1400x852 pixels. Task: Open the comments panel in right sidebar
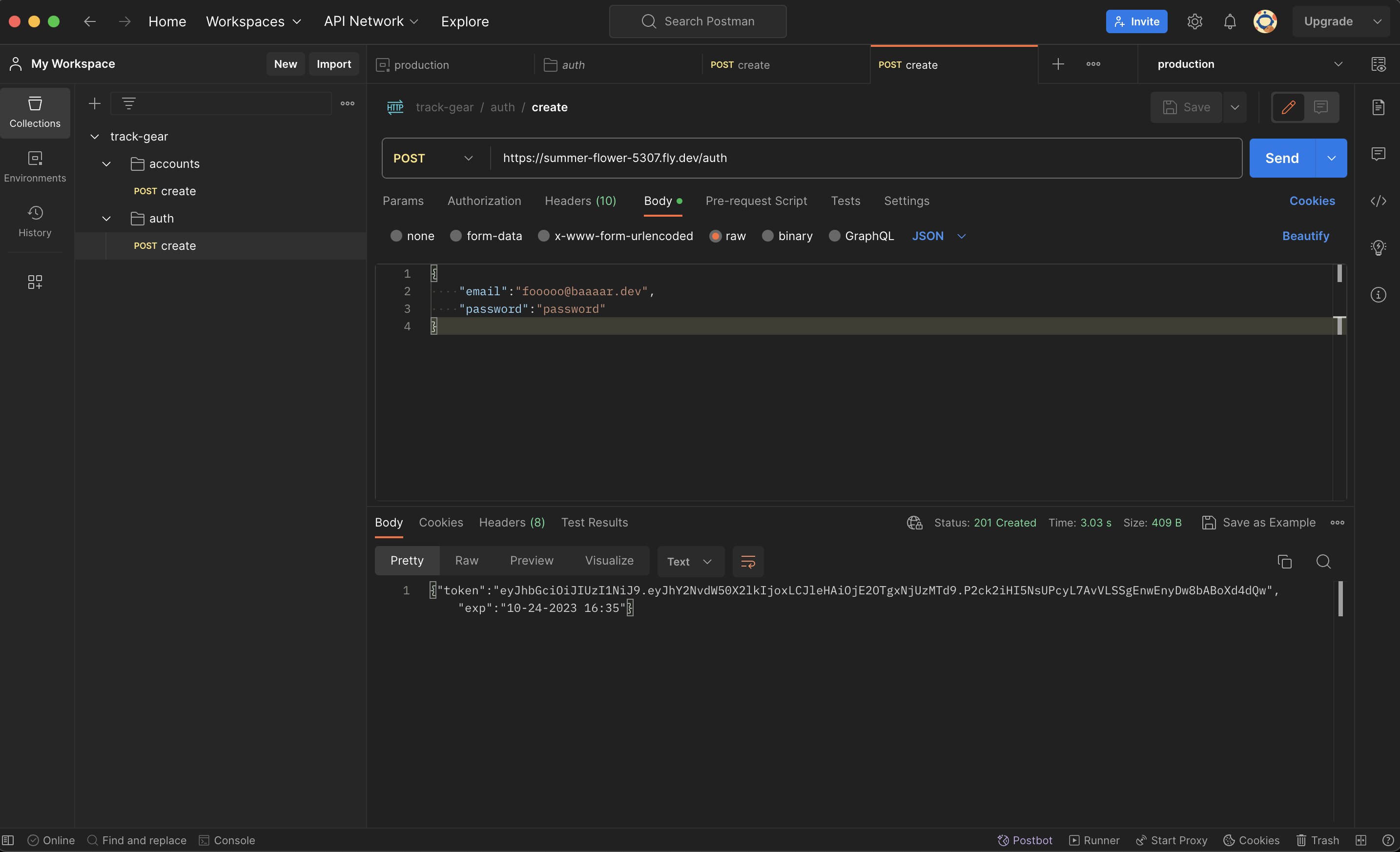click(1378, 154)
